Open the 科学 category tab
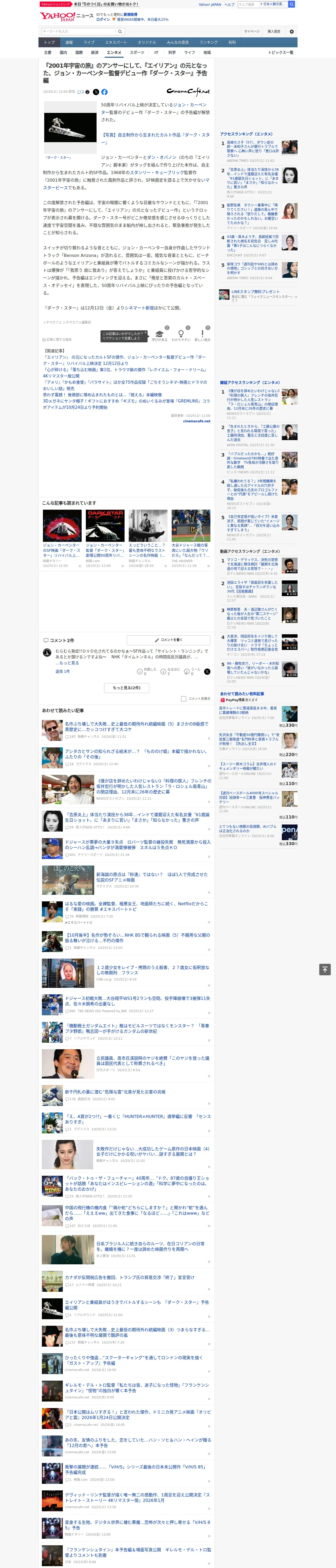Viewport: 336px width, 1568px height. point(172,53)
